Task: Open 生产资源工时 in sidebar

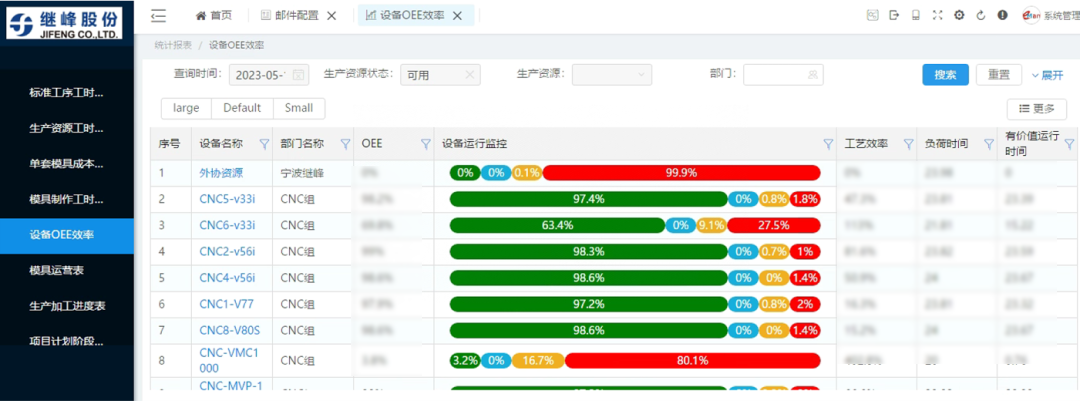Action: pyautogui.click(x=67, y=128)
